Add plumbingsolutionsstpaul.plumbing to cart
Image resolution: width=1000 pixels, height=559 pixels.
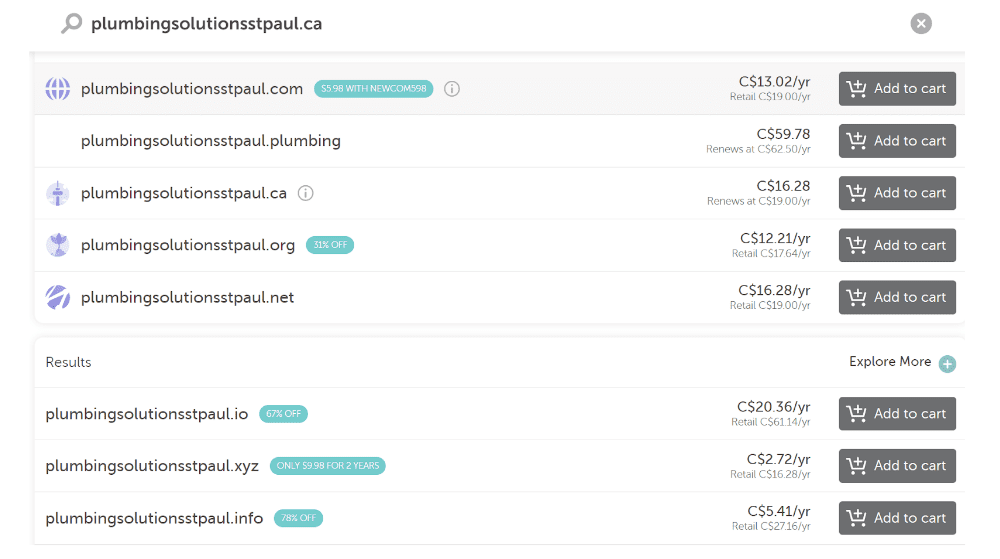[x=897, y=141]
